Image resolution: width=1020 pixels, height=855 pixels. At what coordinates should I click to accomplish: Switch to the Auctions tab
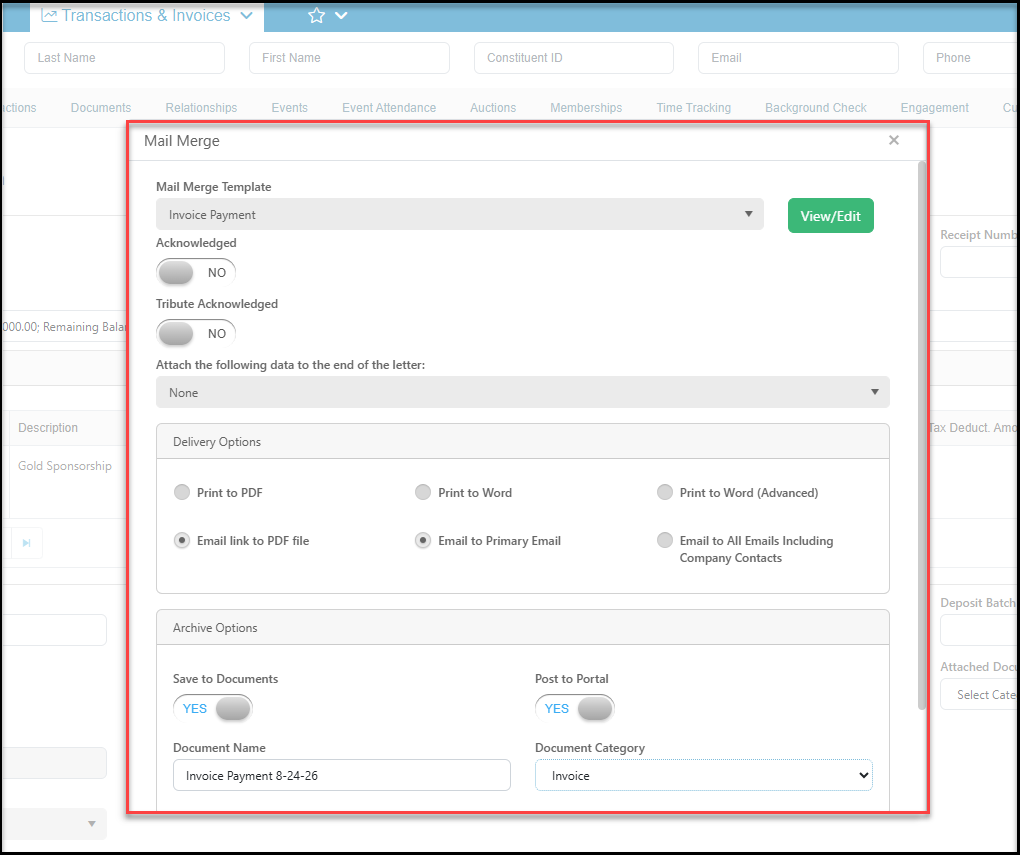point(493,108)
